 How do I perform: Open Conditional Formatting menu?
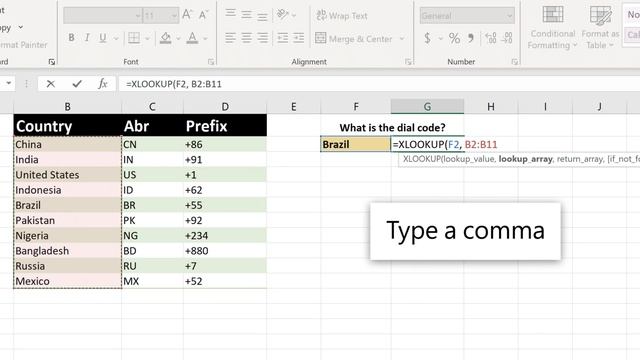(x=553, y=27)
